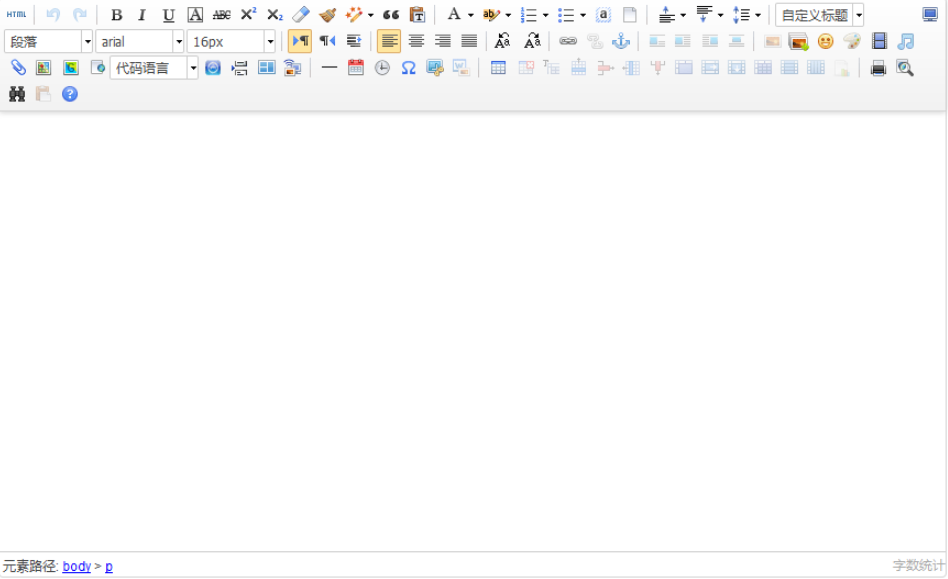This screenshot has height=579, width=948.
Task: Paste as plain text
Action: pyautogui.click(x=417, y=15)
